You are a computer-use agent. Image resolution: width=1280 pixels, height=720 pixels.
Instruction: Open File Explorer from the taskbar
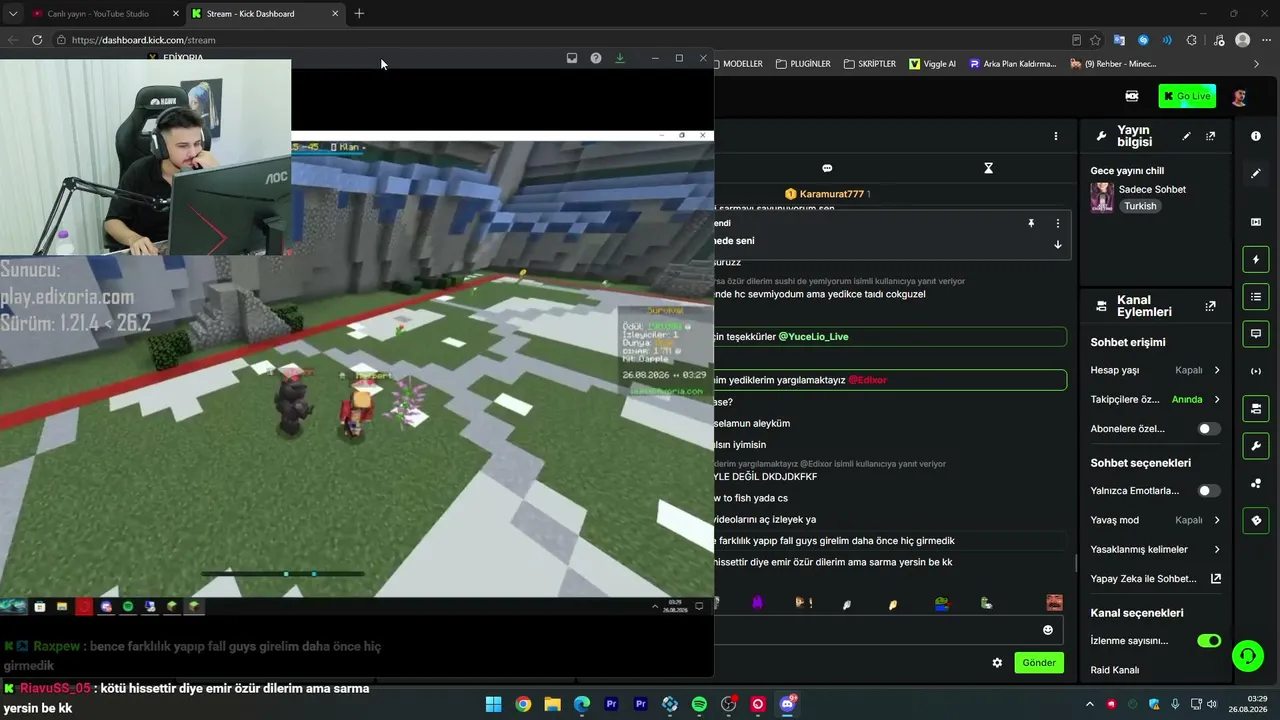pyautogui.click(x=552, y=704)
